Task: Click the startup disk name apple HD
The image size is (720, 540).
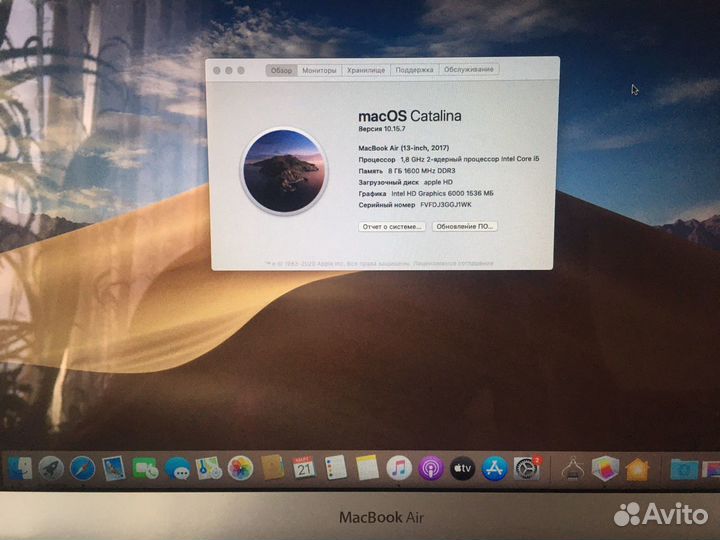Action: 438,182
